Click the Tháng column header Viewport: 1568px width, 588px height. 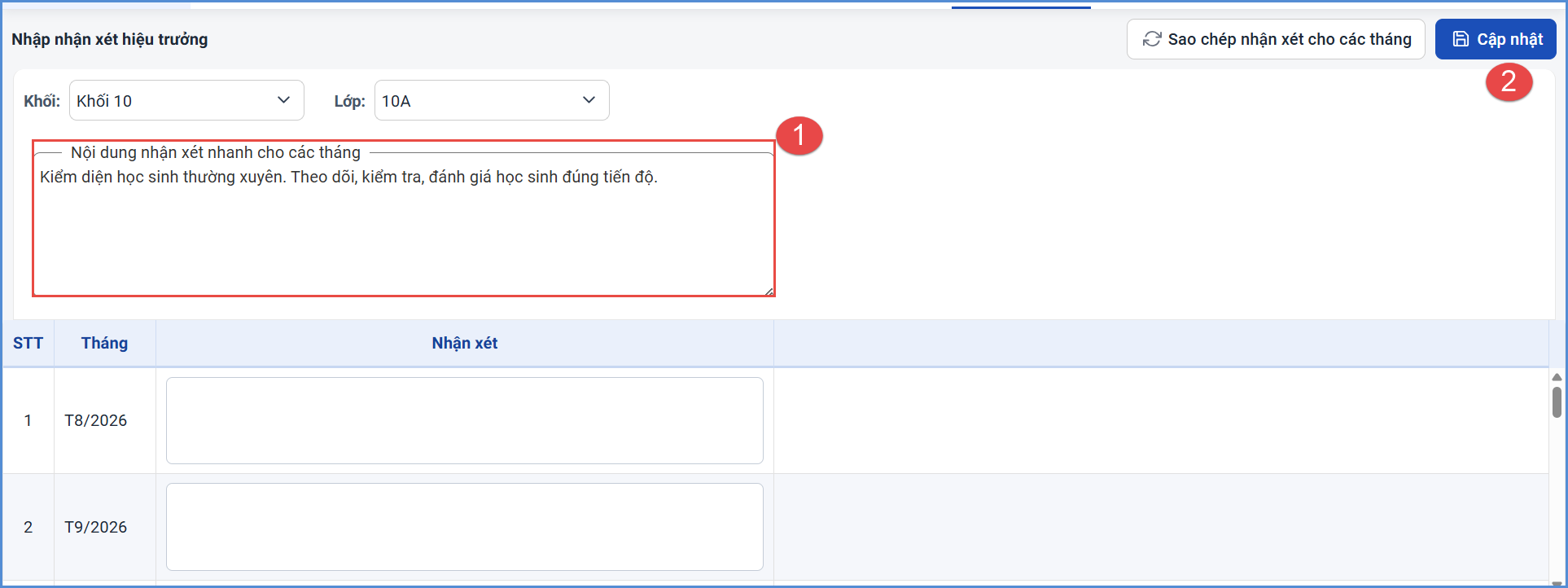click(x=104, y=343)
